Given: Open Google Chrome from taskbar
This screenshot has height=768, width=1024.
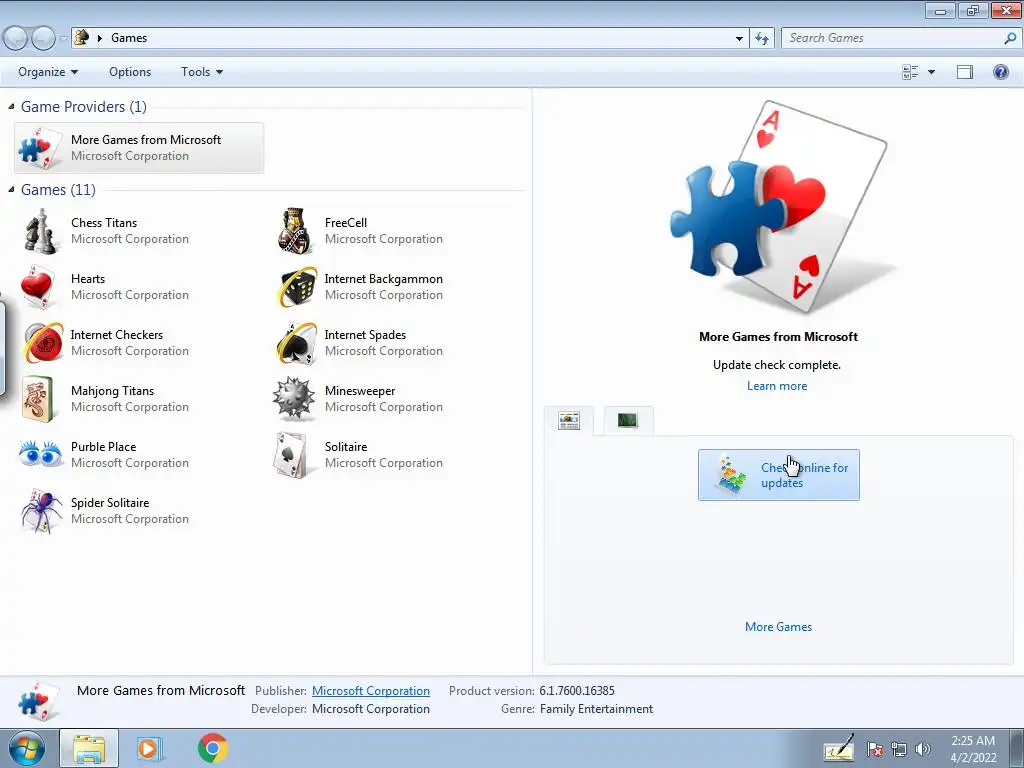Looking at the screenshot, I should click(213, 748).
